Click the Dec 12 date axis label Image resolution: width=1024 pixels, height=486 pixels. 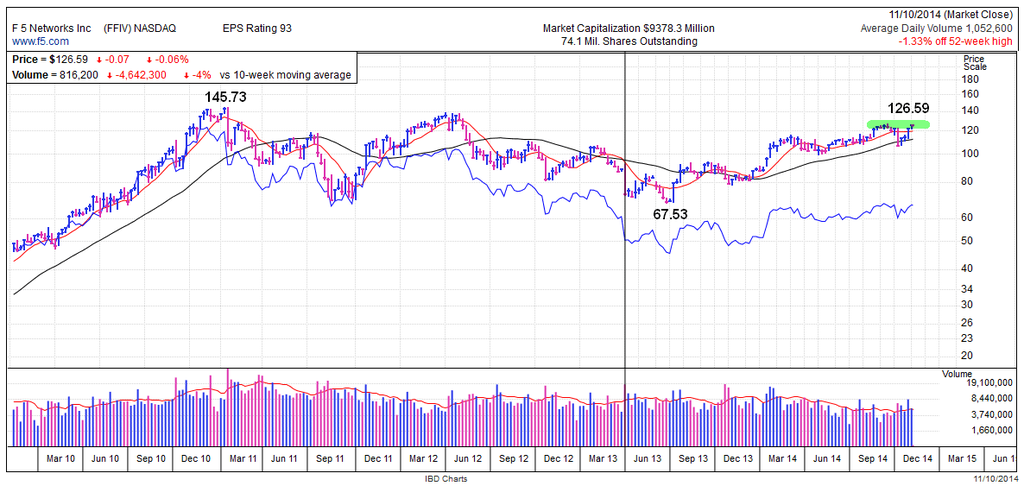point(559,459)
